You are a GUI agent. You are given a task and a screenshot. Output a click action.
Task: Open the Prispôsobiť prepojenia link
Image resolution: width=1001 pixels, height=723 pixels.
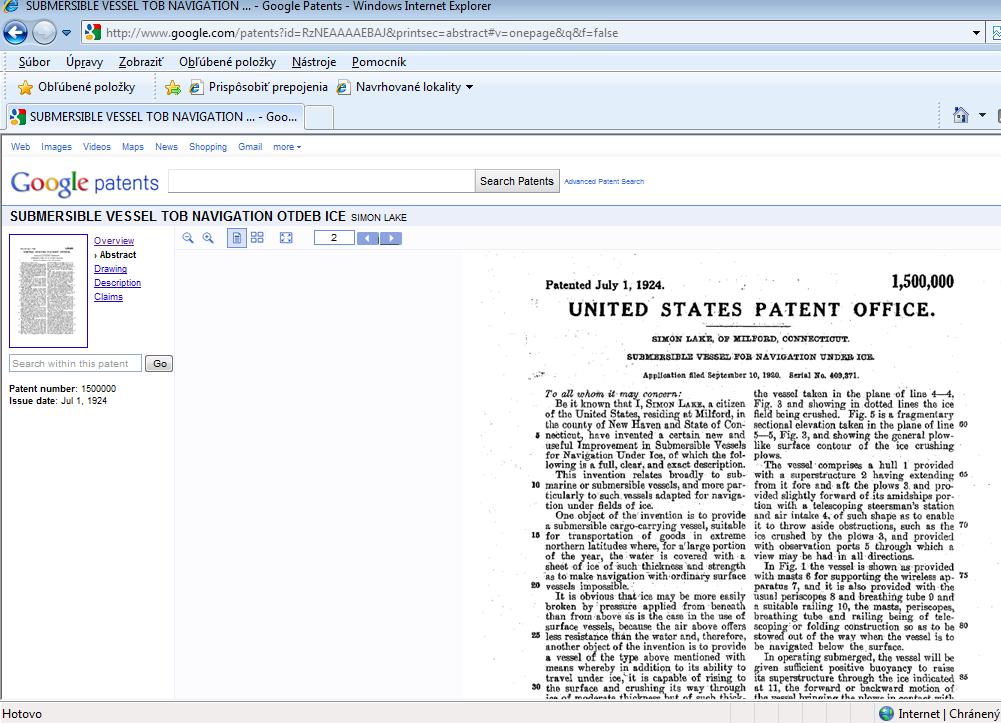[x=259, y=87]
